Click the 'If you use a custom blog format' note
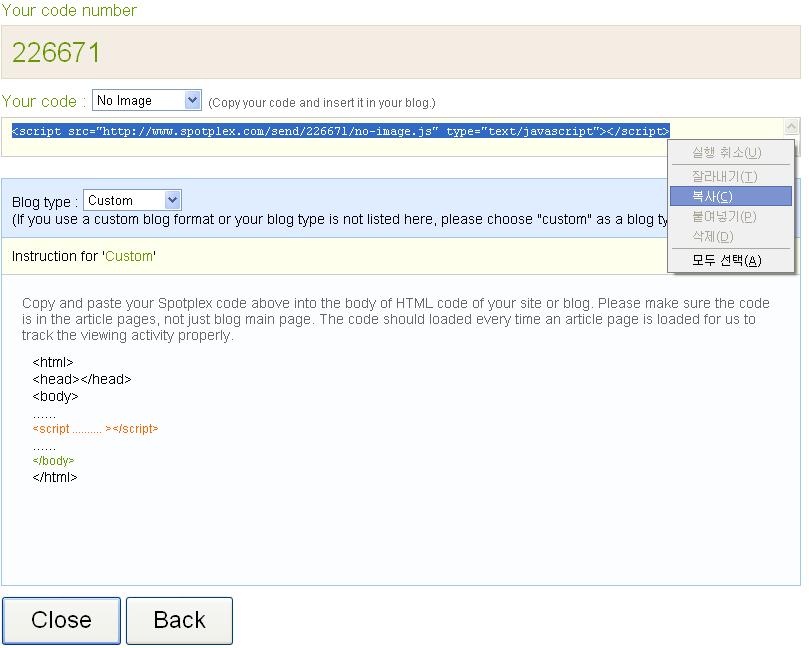Viewport: 809px width, 648px height. (340, 219)
